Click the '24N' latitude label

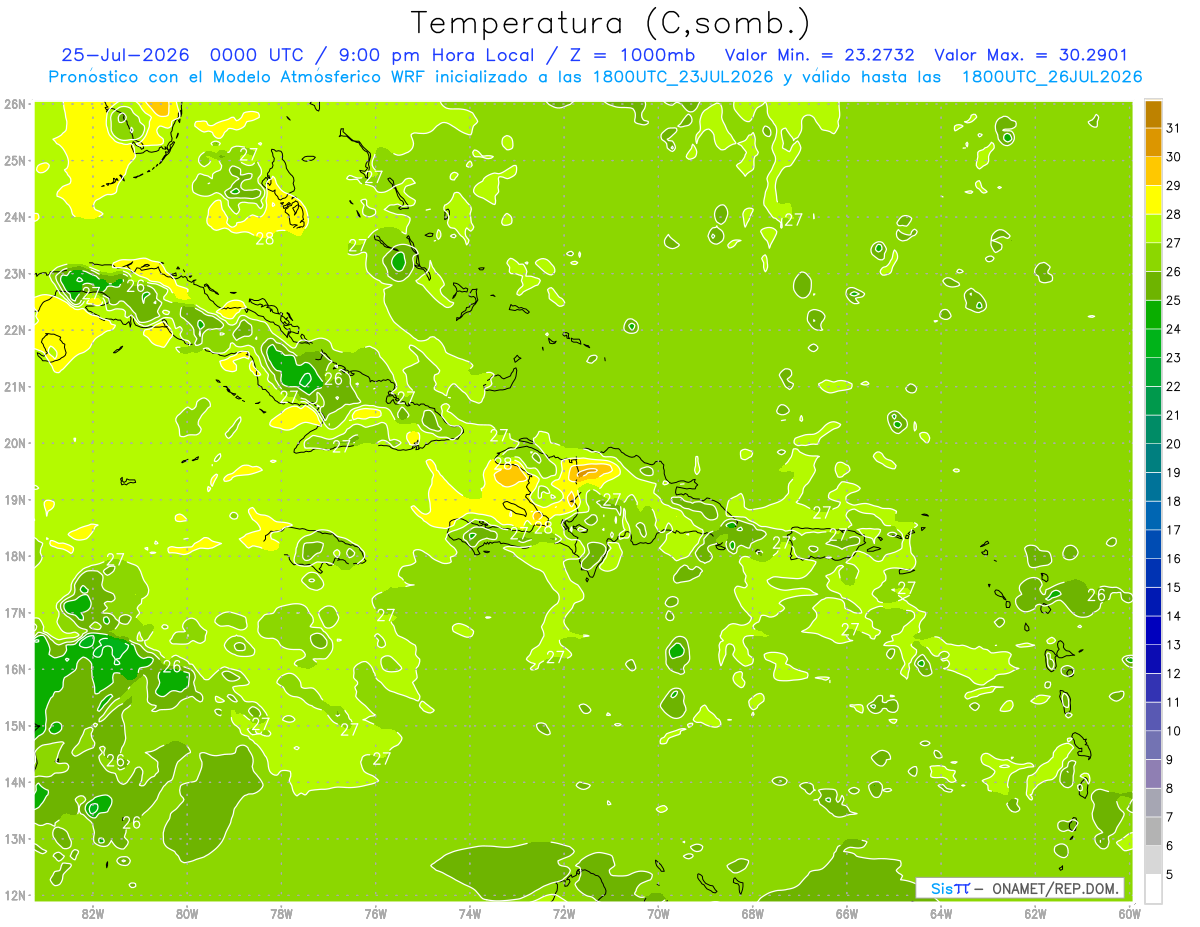pyautogui.click(x=14, y=217)
